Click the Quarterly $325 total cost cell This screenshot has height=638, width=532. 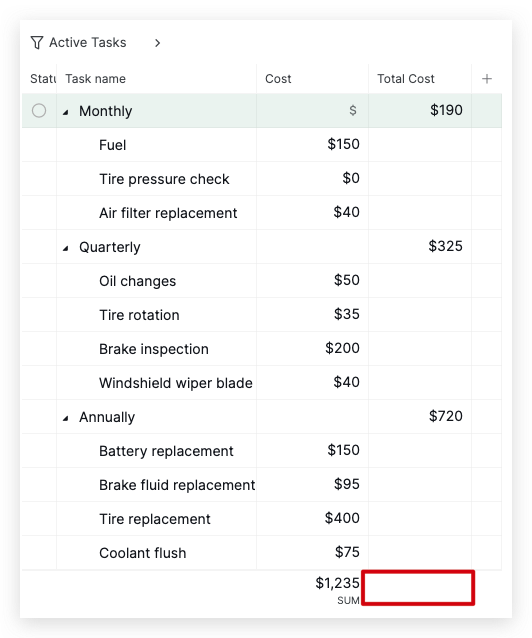420,247
